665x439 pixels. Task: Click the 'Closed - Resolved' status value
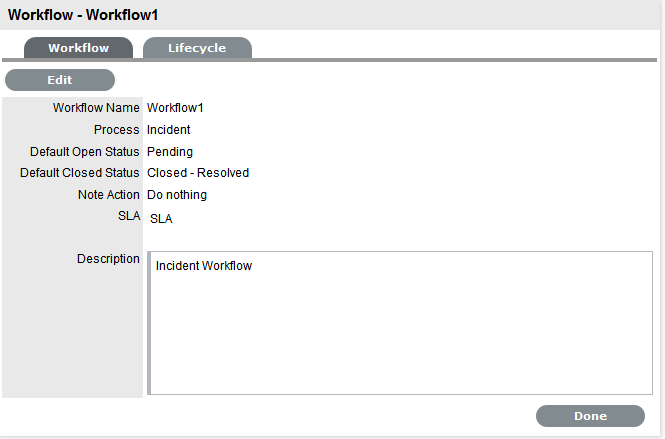point(198,173)
